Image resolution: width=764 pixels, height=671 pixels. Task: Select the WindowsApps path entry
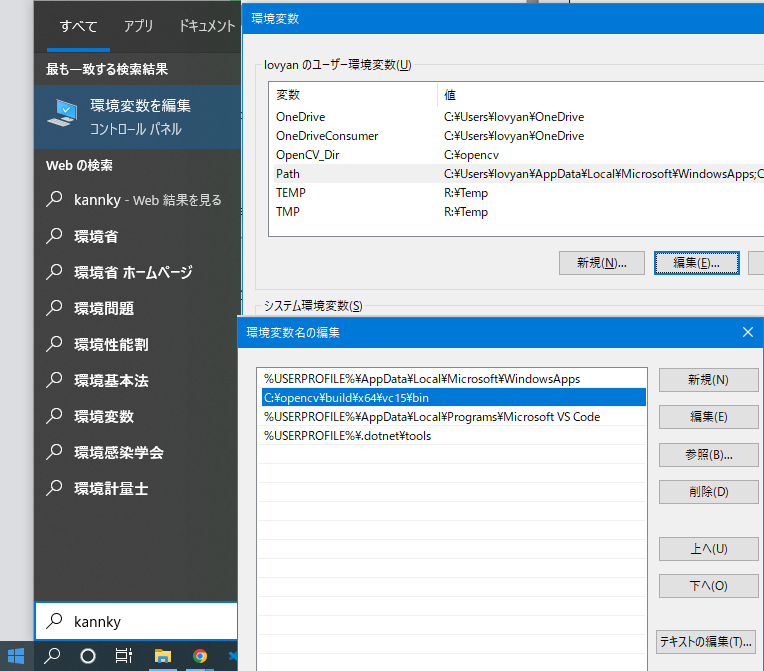[x=454, y=379]
